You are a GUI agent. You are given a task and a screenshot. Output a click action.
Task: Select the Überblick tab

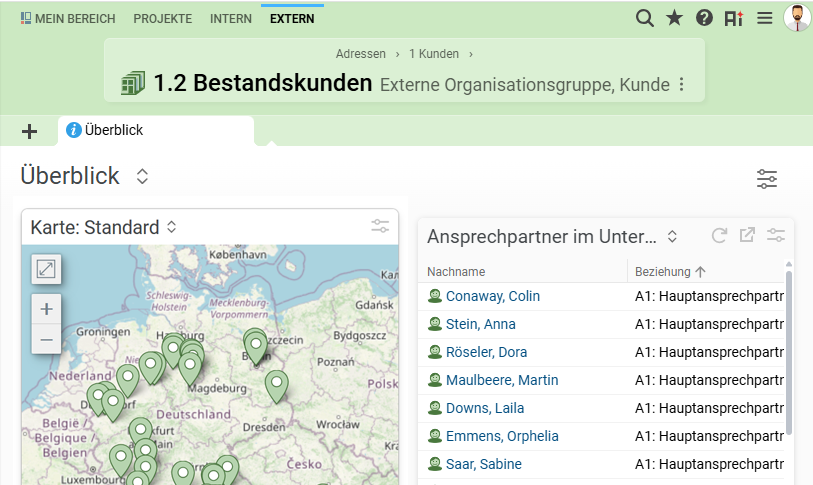pos(114,130)
